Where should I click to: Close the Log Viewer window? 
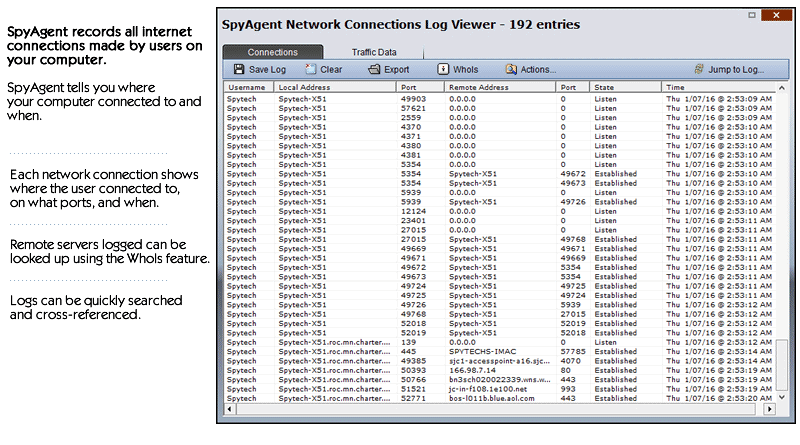(776, 15)
